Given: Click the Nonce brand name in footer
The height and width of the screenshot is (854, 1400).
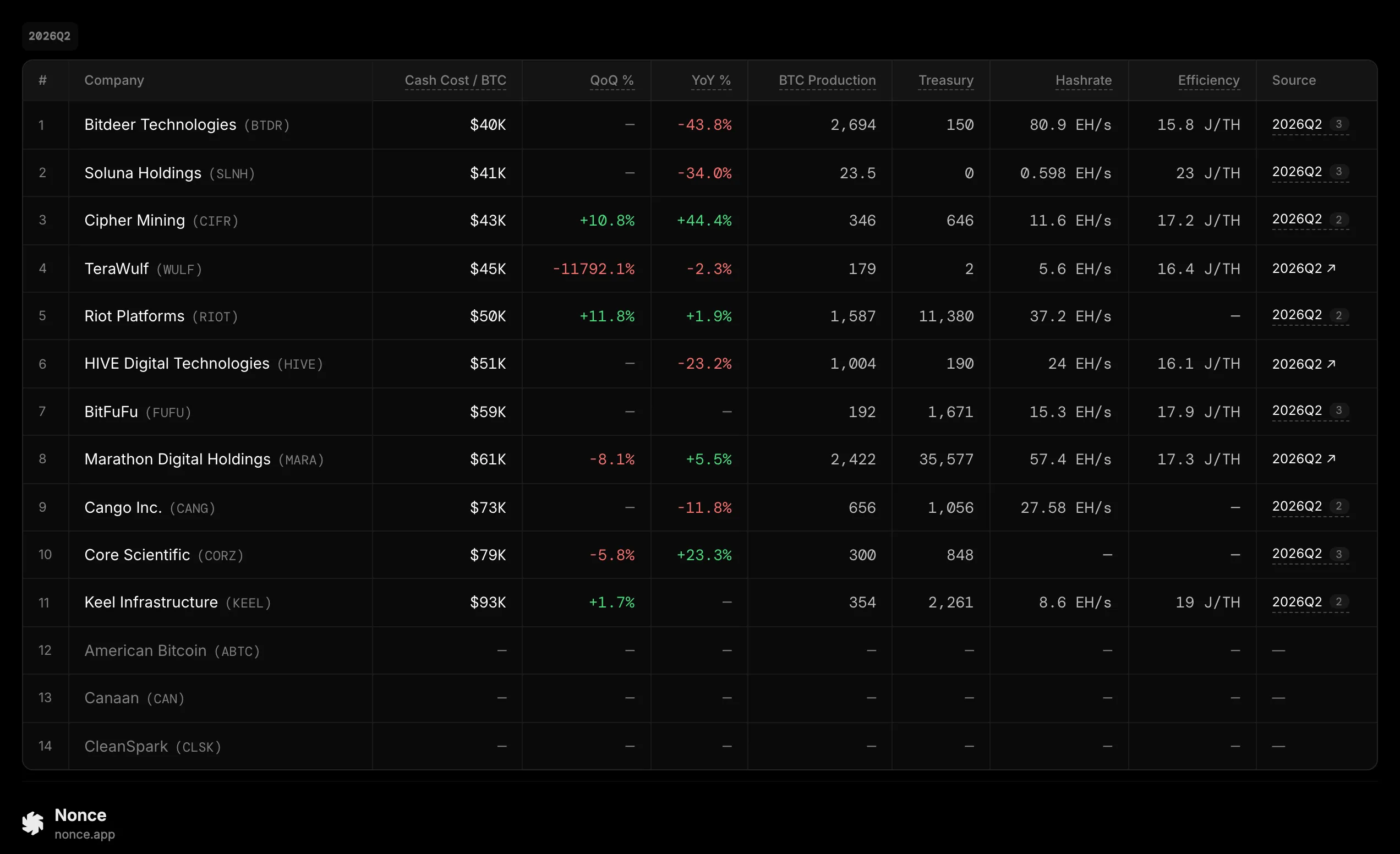Looking at the screenshot, I should (80, 815).
